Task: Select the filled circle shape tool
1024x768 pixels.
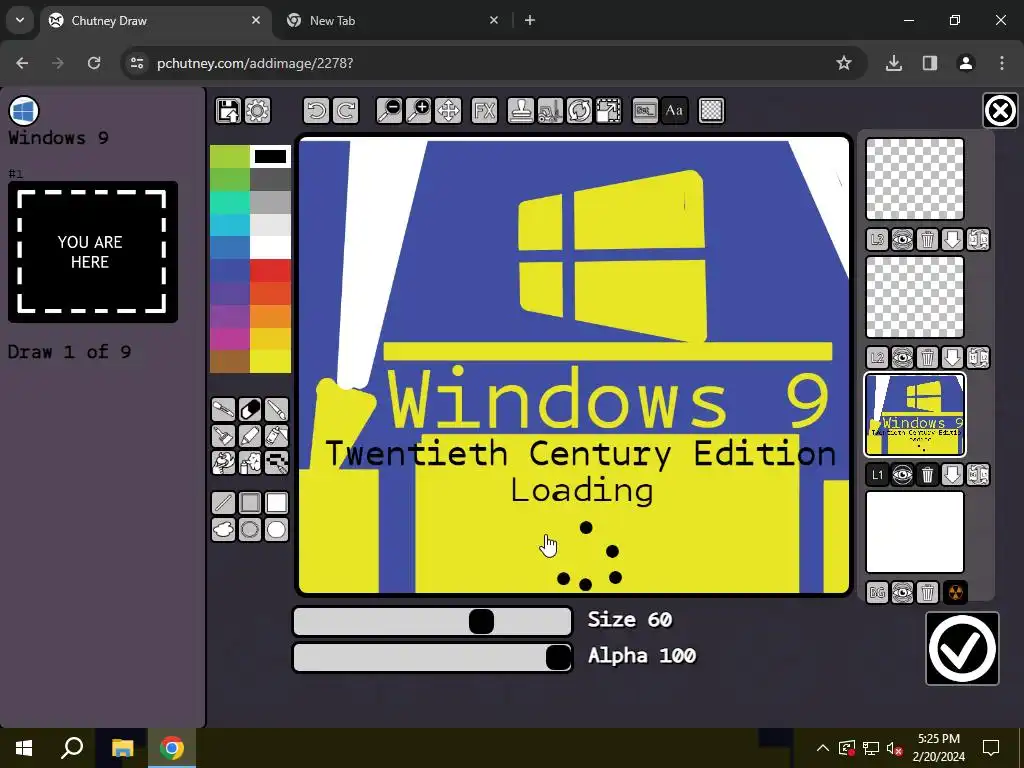Action: [276, 529]
